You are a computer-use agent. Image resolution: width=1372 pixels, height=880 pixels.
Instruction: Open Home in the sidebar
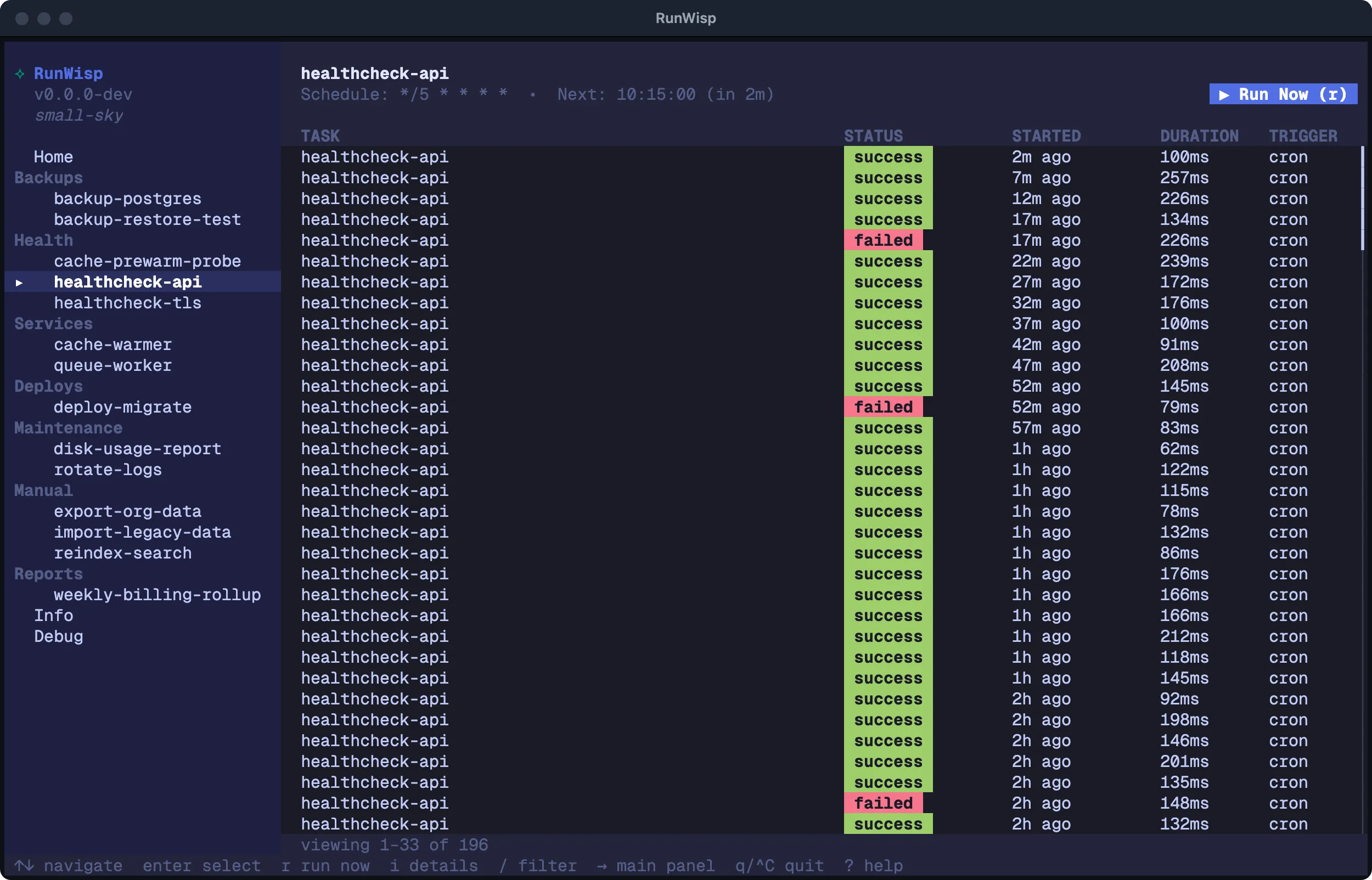53,156
